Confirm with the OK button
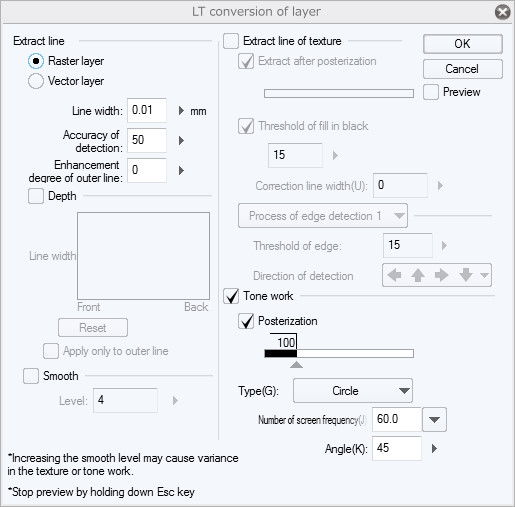This screenshot has height=507, width=515. 463,44
